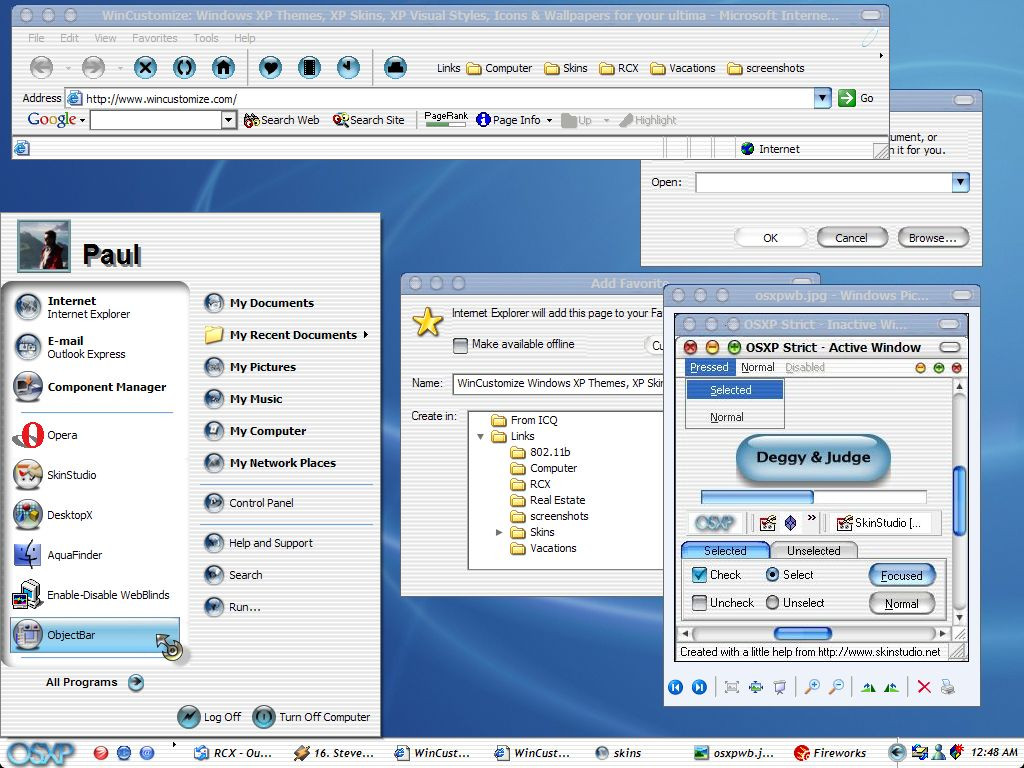Click Log Off in the Start menu
The image size is (1024, 768).
pos(210,717)
